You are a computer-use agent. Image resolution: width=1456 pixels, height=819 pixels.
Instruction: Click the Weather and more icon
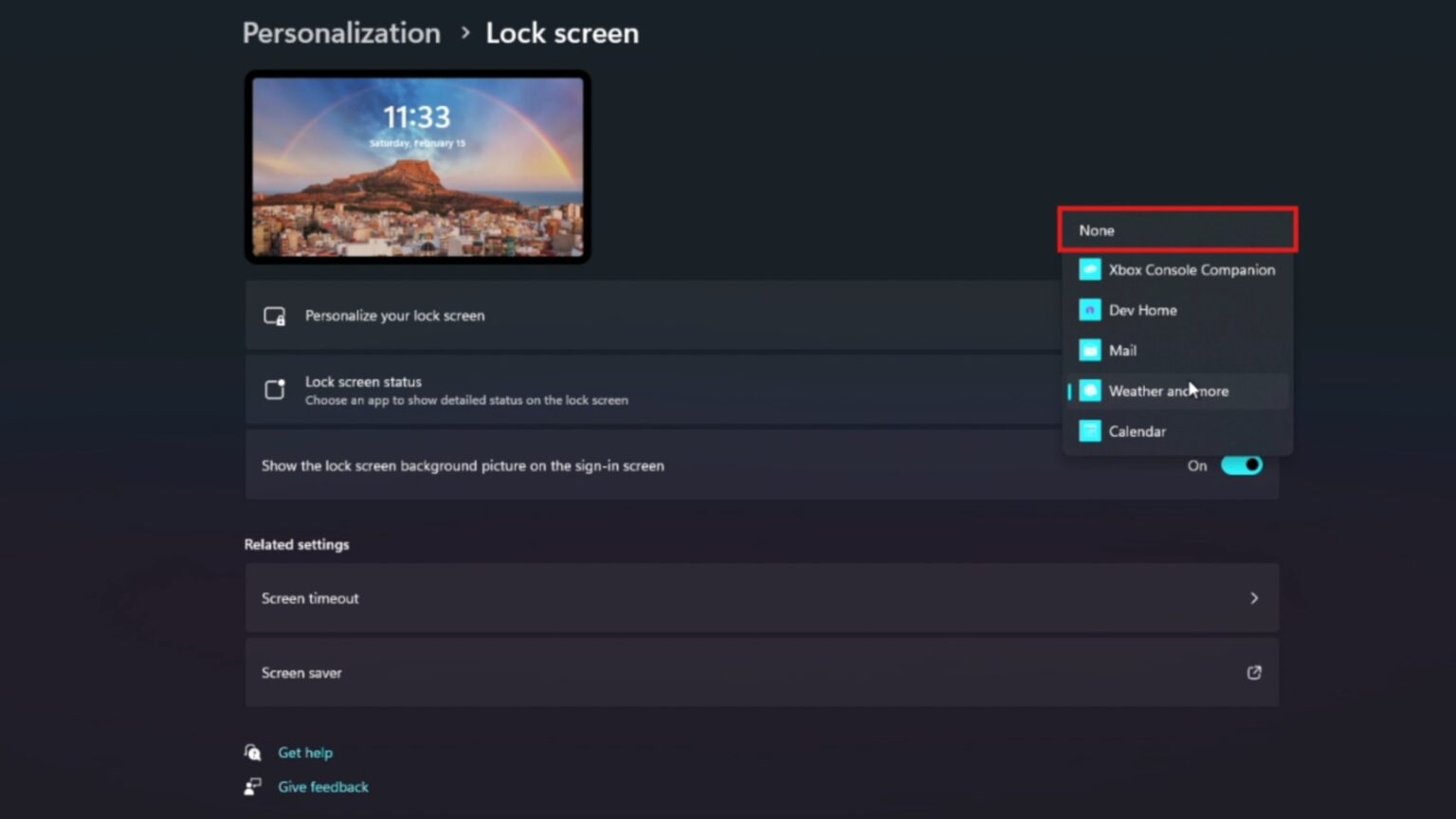tap(1088, 391)
